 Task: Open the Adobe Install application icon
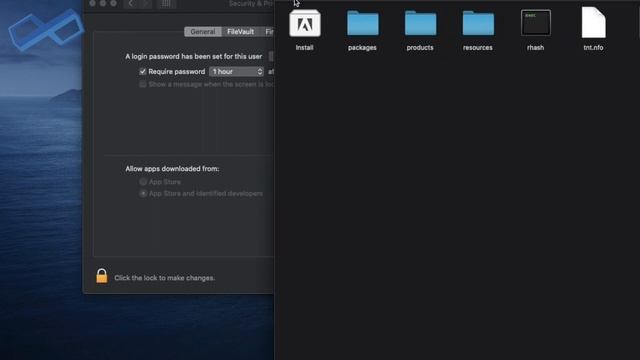[x=304, y=23]
